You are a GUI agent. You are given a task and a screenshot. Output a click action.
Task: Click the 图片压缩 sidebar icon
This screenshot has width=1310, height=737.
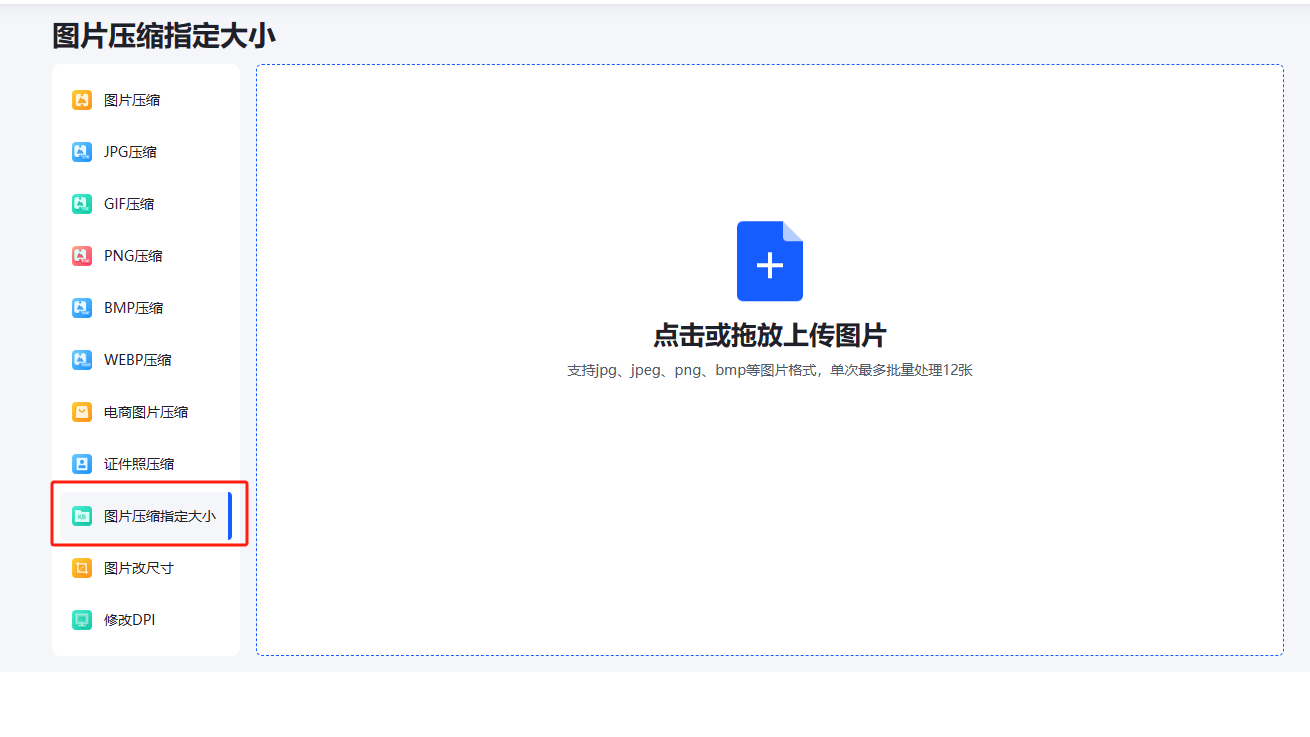click(x=82, y=100)
